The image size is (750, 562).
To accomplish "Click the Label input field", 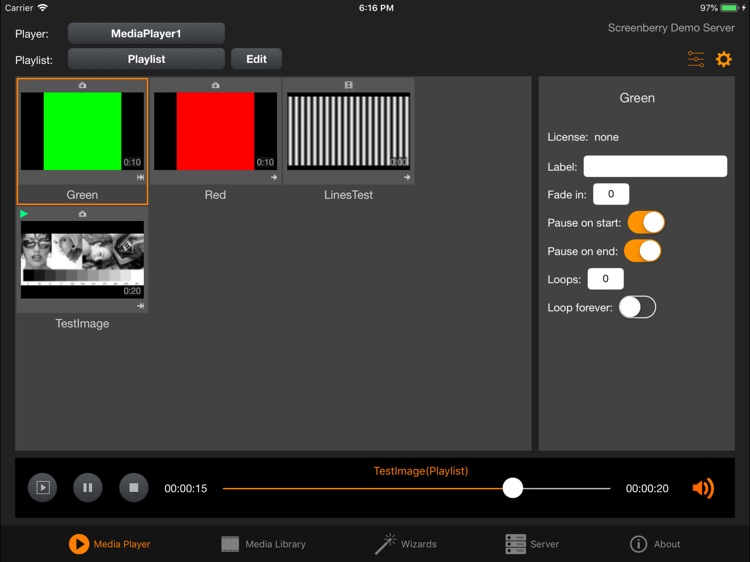I will coord(655,166).
